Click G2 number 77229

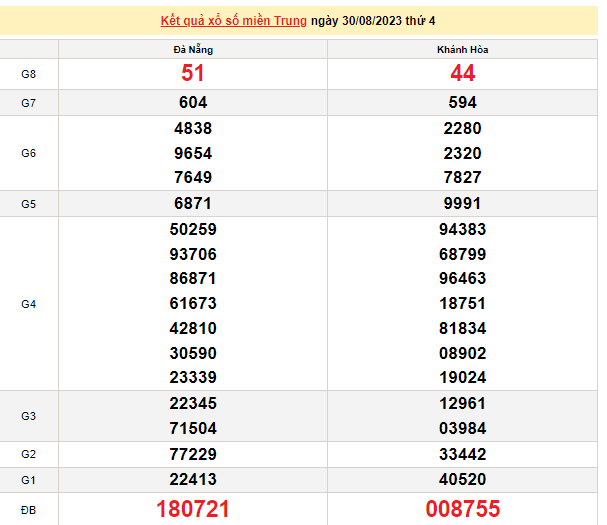click(193, 454)
